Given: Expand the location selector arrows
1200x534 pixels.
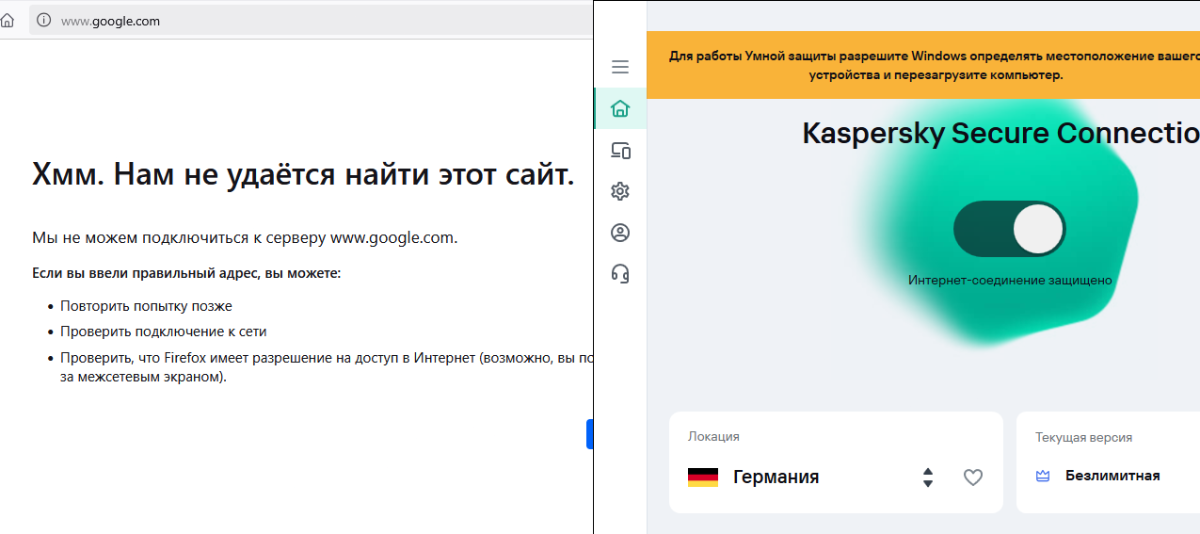Looking at the screenshot, I should click(x=928, y=477).
